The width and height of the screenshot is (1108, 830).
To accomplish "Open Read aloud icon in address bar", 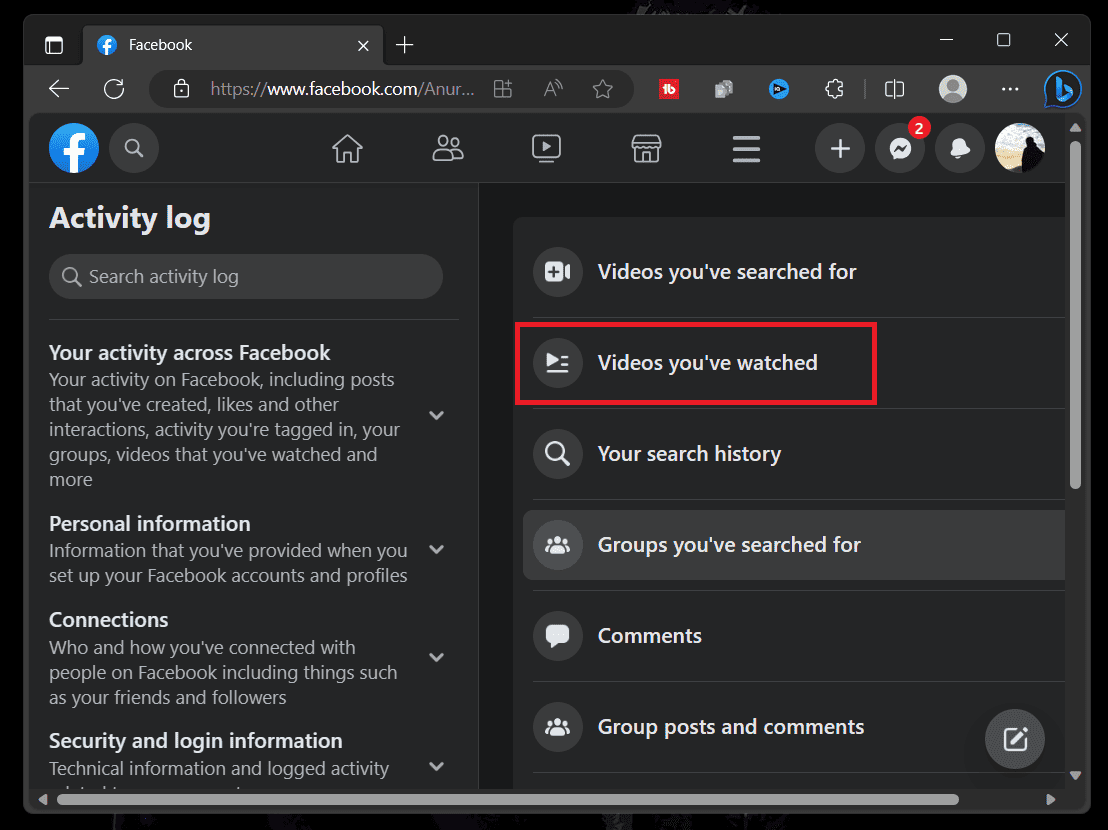I will [553, 89].
